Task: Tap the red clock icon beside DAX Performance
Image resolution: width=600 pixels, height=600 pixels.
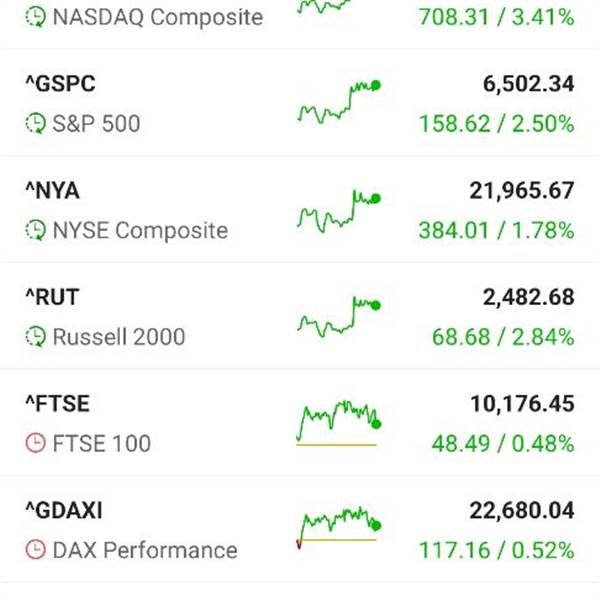Action: 35,550
